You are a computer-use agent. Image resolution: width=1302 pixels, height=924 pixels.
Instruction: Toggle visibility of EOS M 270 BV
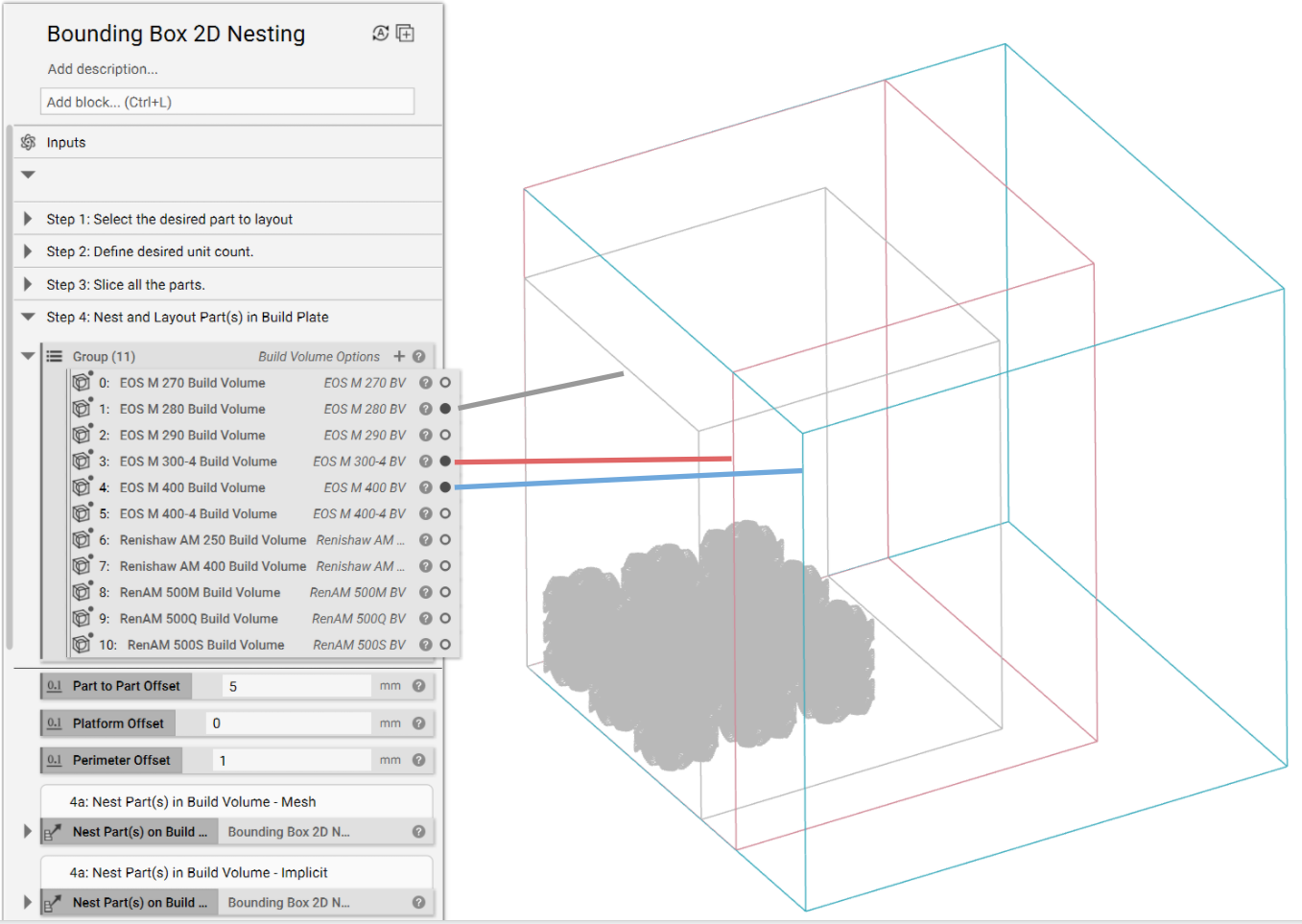pyautogui.click(x=445, y=382)
